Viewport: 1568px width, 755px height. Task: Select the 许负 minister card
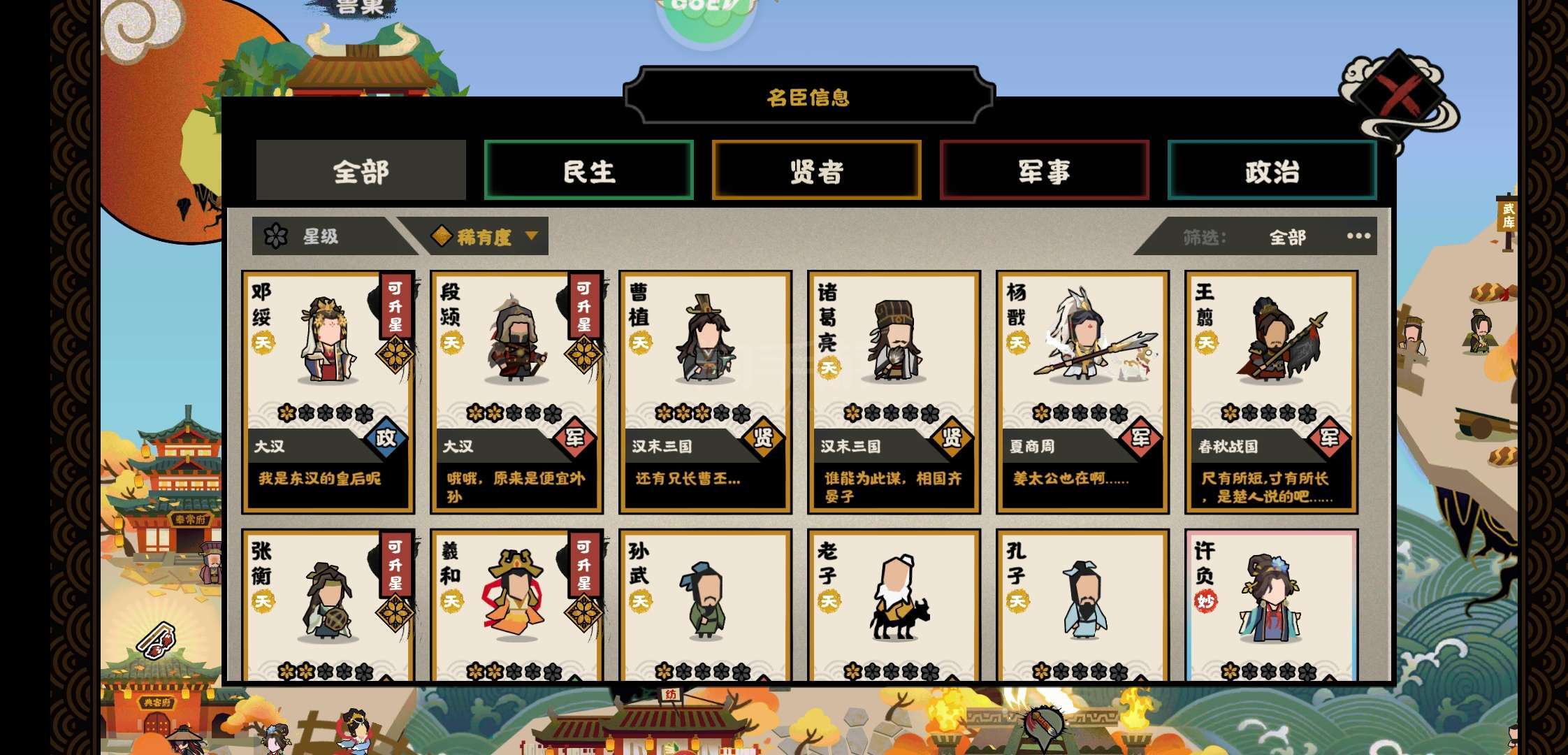point(1271,605)
